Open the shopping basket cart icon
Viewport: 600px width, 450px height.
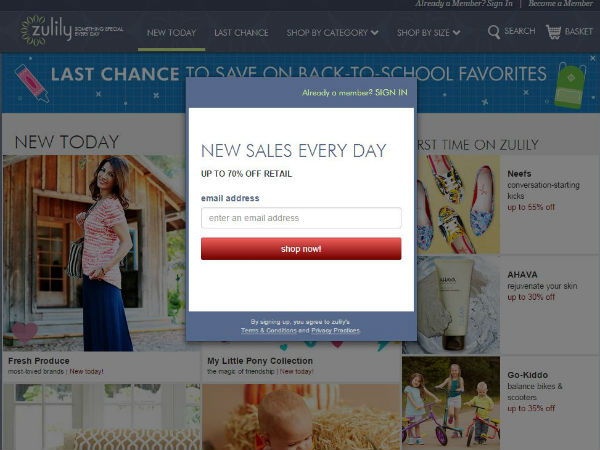click(553, 32)
